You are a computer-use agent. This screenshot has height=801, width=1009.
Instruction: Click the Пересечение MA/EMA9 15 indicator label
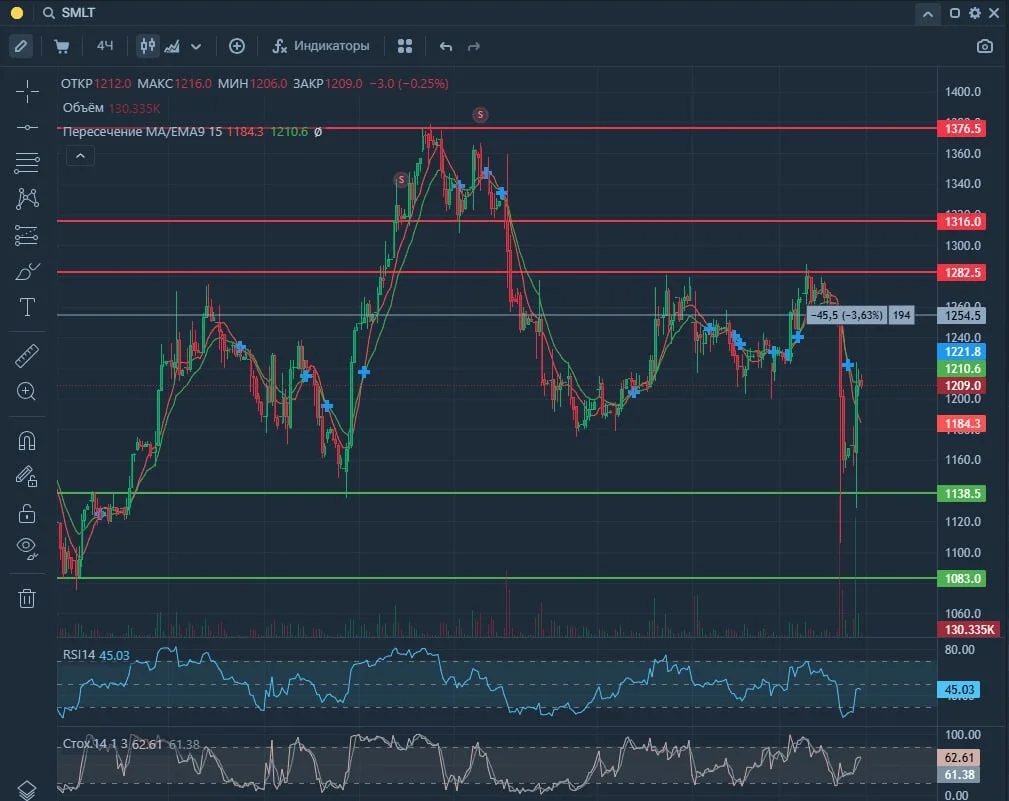point(142,132)
